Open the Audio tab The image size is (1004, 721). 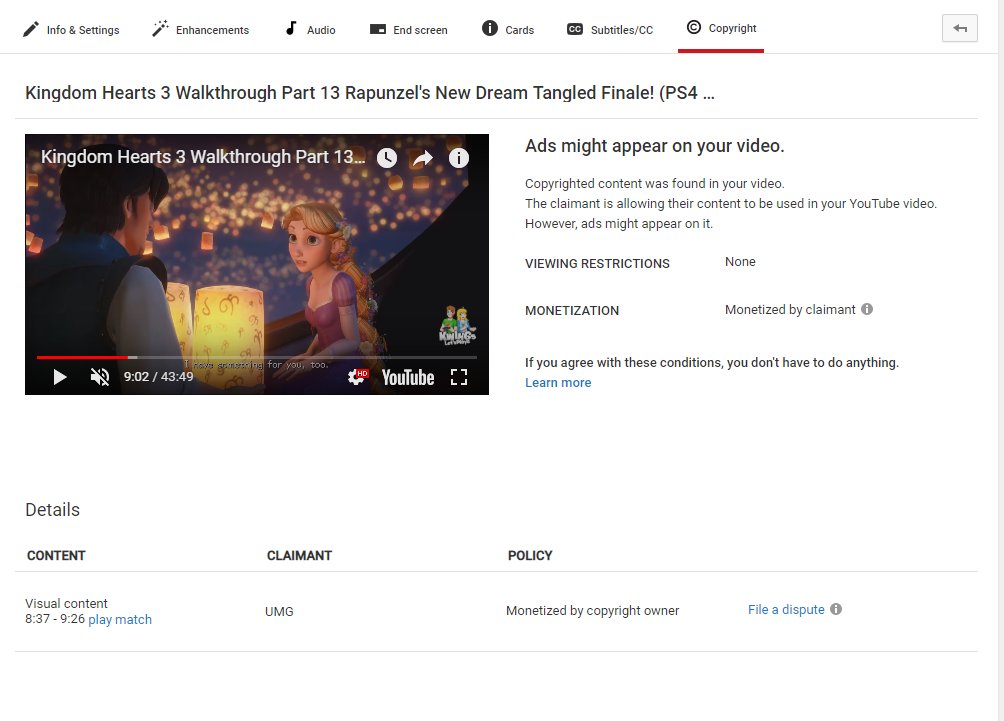click(x=310, y=29)
